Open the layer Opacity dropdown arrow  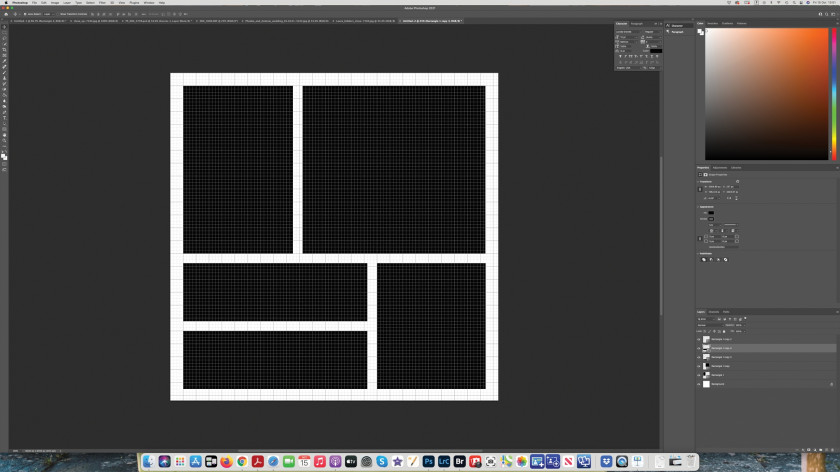click(744, 325)
